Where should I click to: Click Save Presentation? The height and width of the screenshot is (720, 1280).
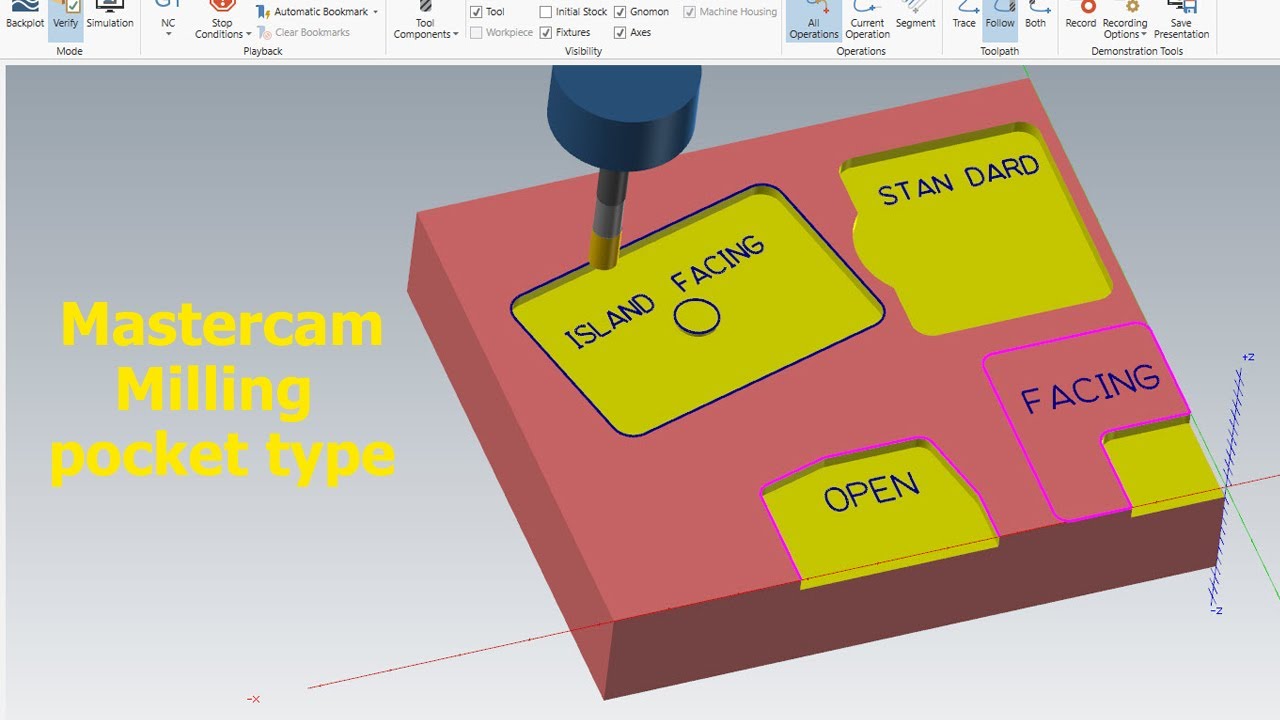point(1181,22)
